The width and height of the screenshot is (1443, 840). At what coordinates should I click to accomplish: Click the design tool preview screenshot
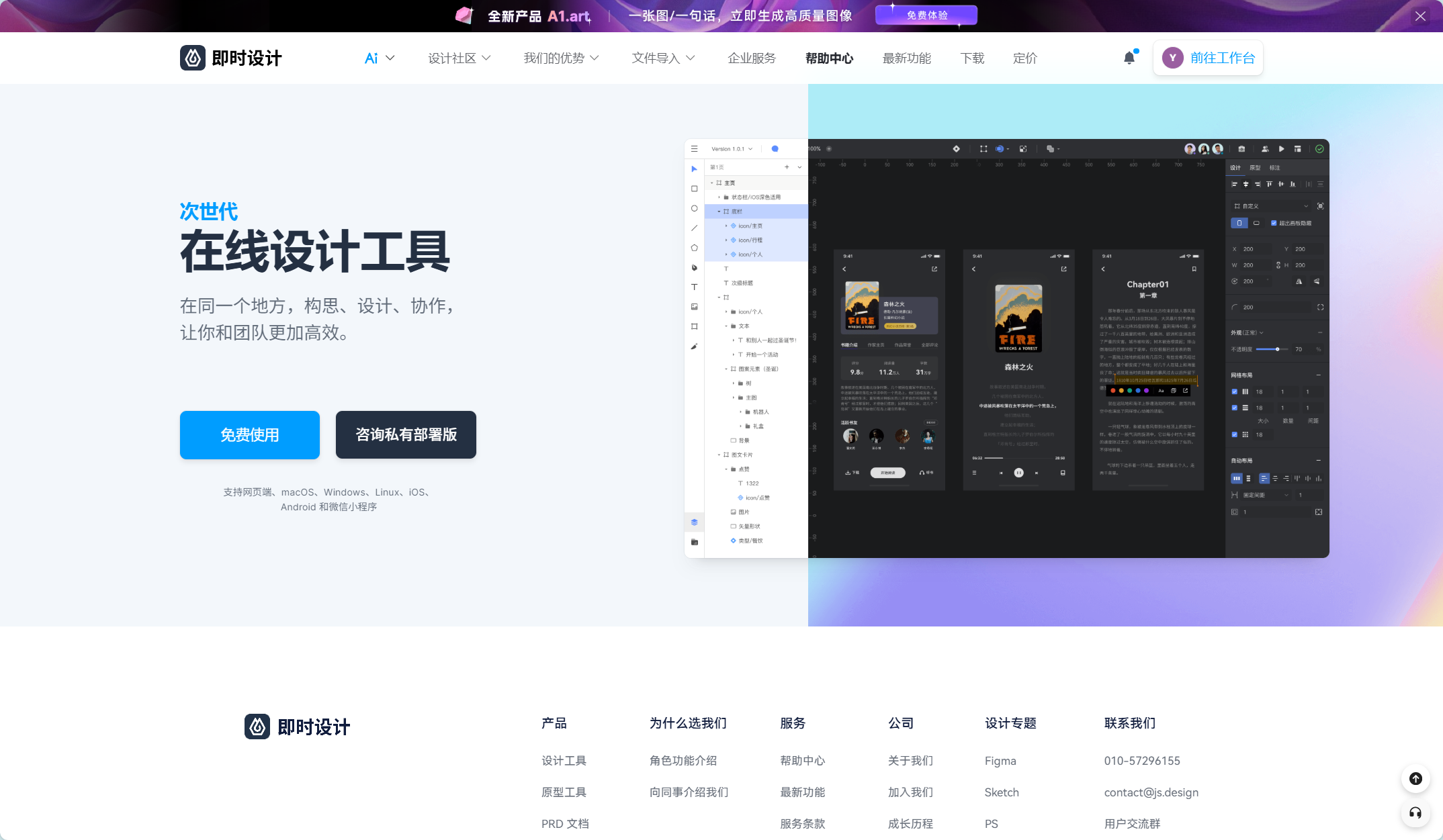coord(1006,348)
